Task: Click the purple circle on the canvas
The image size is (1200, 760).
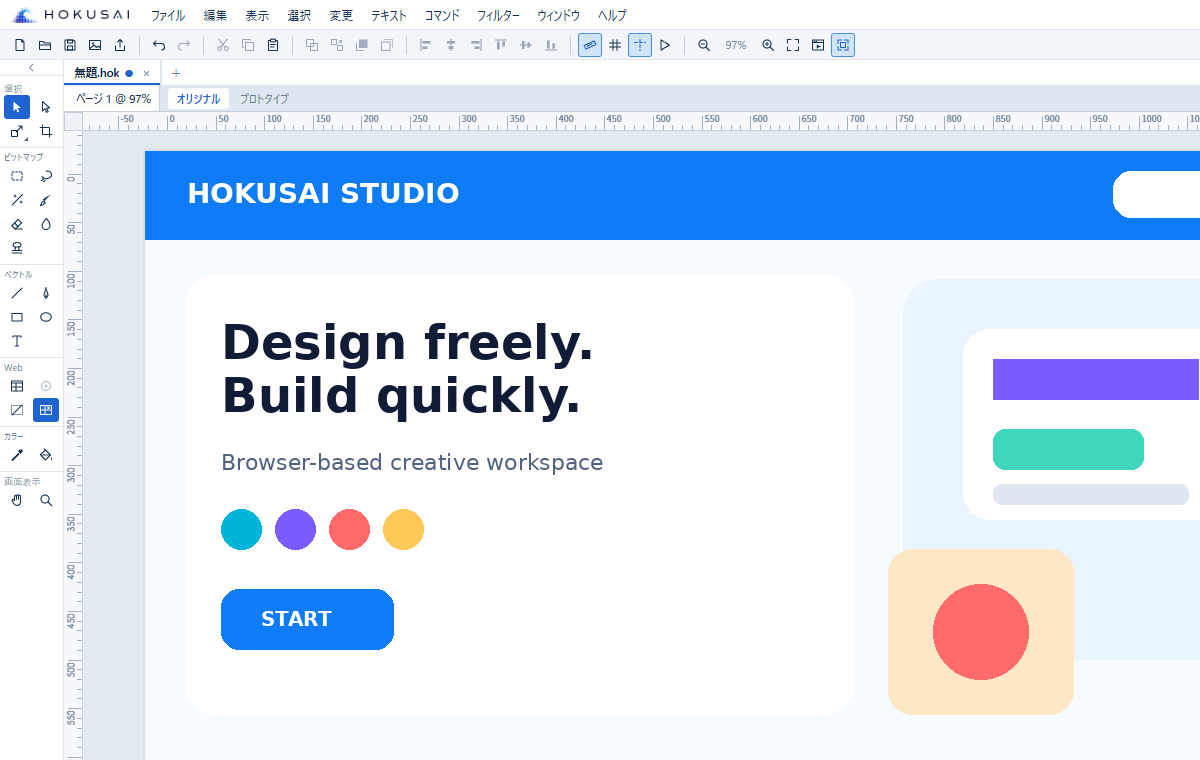Action: pyautogui.click(x=295, y=529)
